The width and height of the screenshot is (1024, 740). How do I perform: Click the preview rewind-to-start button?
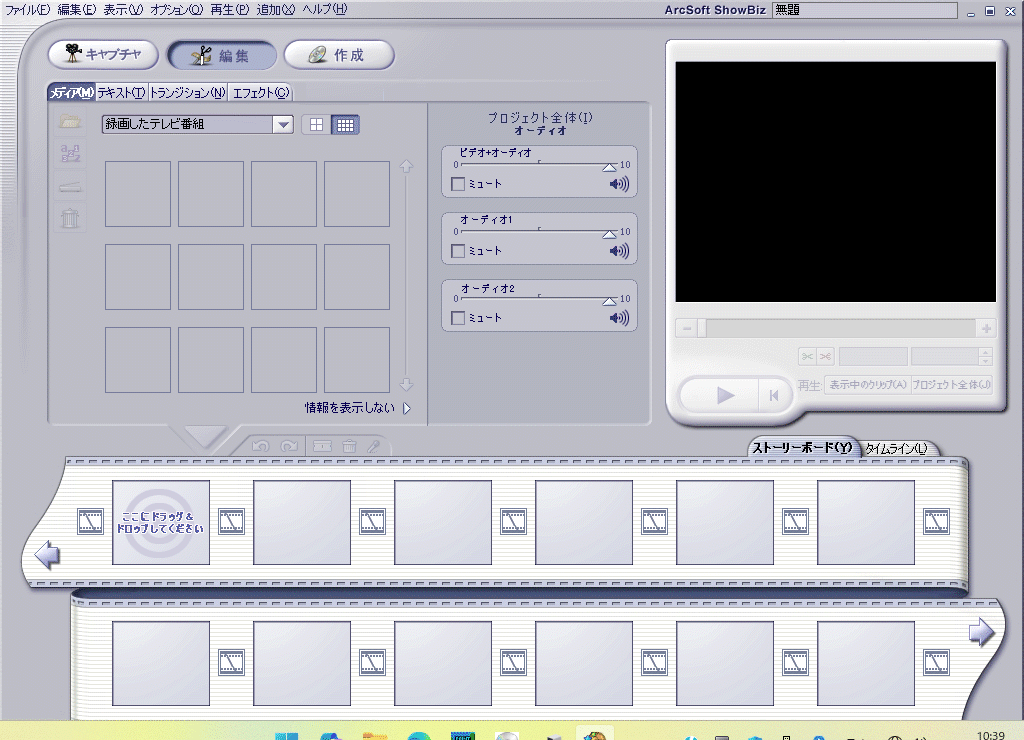coord(774,395)
